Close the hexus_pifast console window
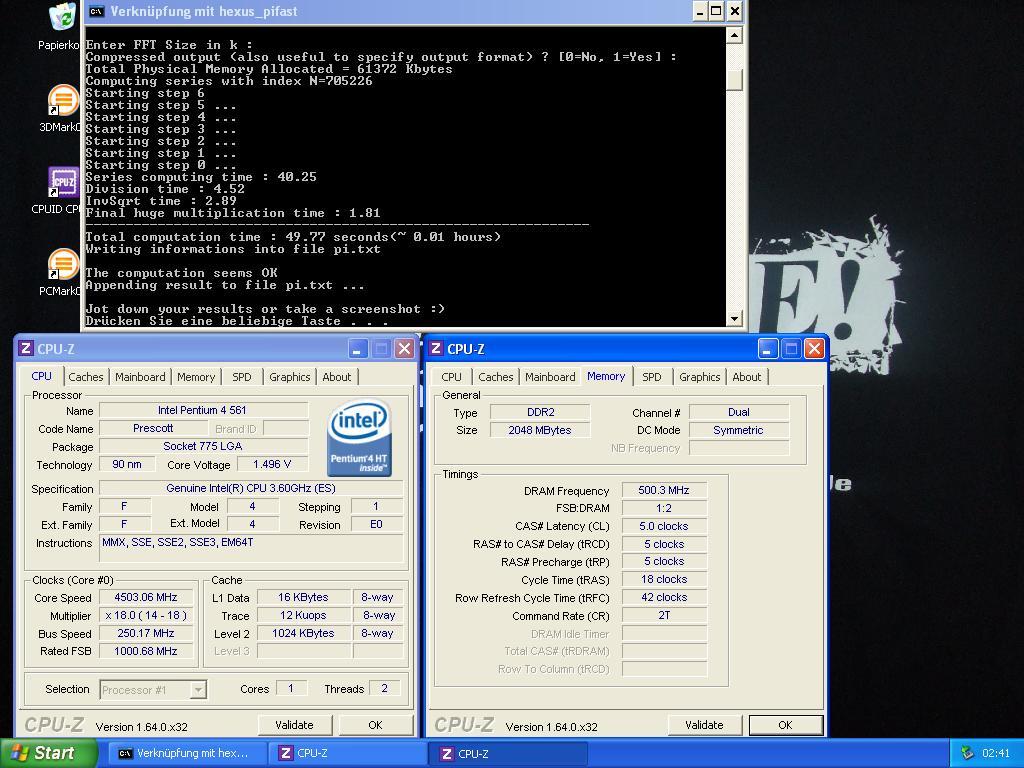 [735, 11]
